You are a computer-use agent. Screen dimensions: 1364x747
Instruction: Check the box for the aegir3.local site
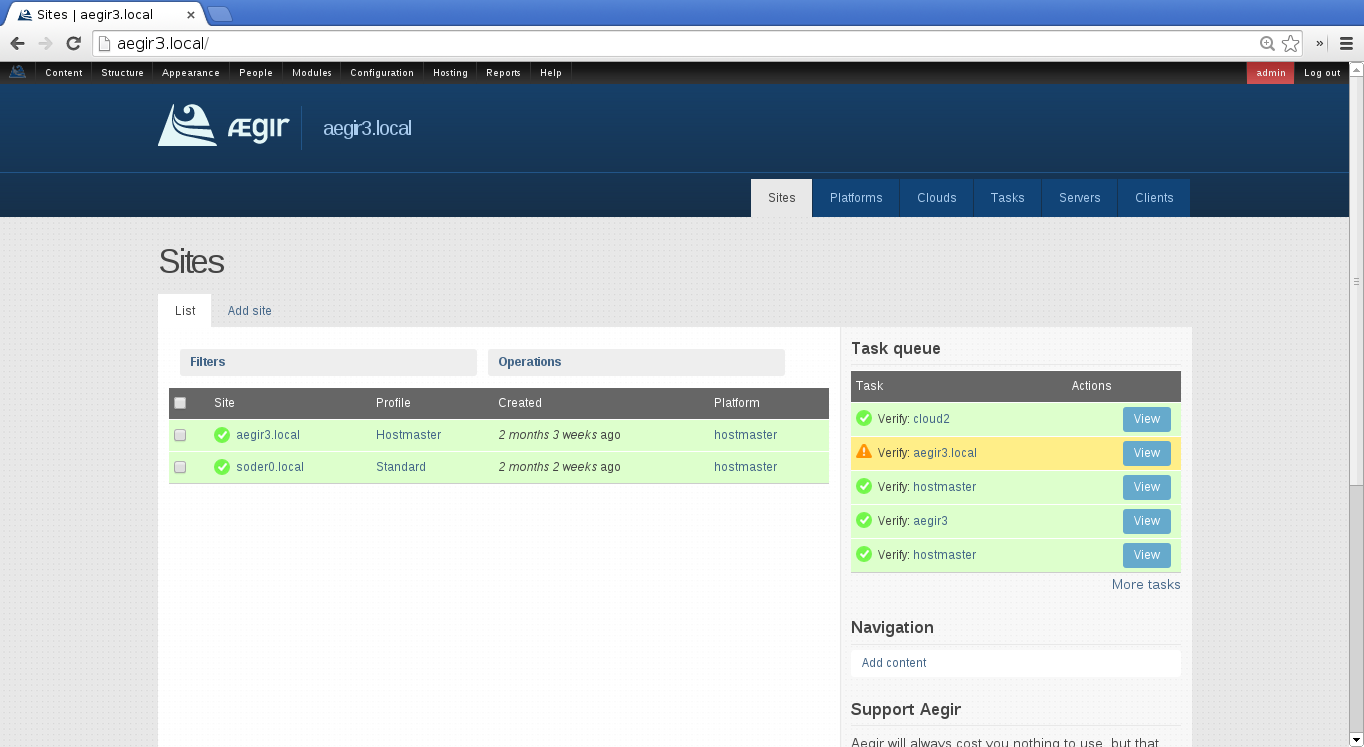coord(180,435)
